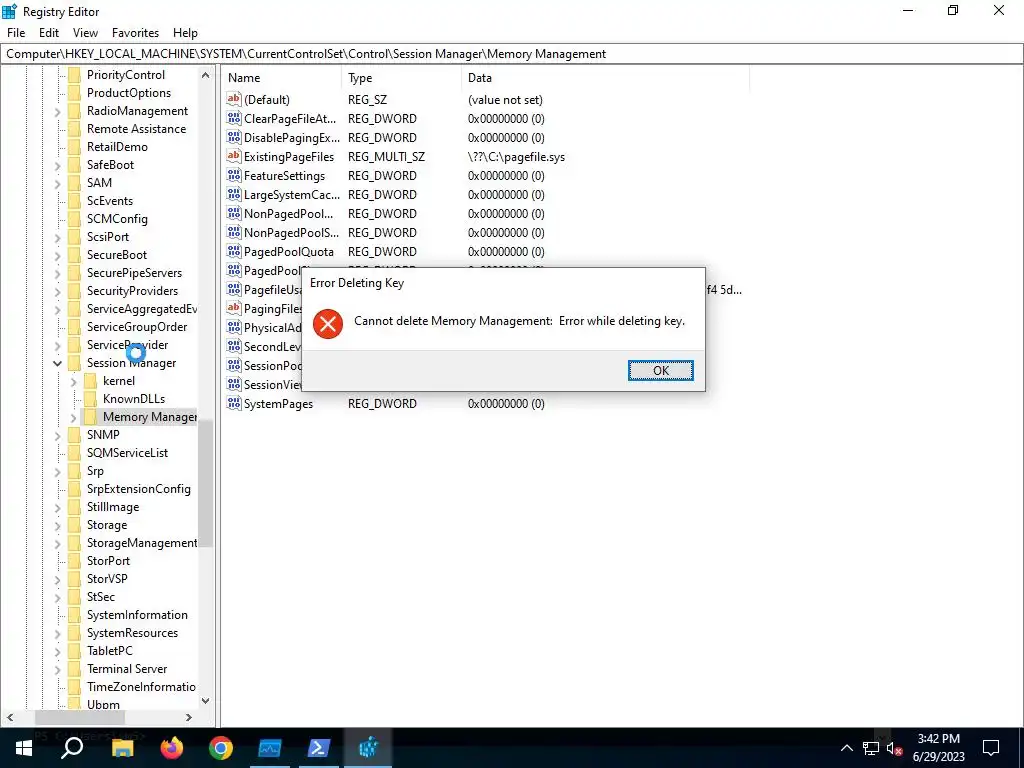Click the tree scrollbar down arrow
Viewport: 1024px width, 768px height.
tap(206, 701)
